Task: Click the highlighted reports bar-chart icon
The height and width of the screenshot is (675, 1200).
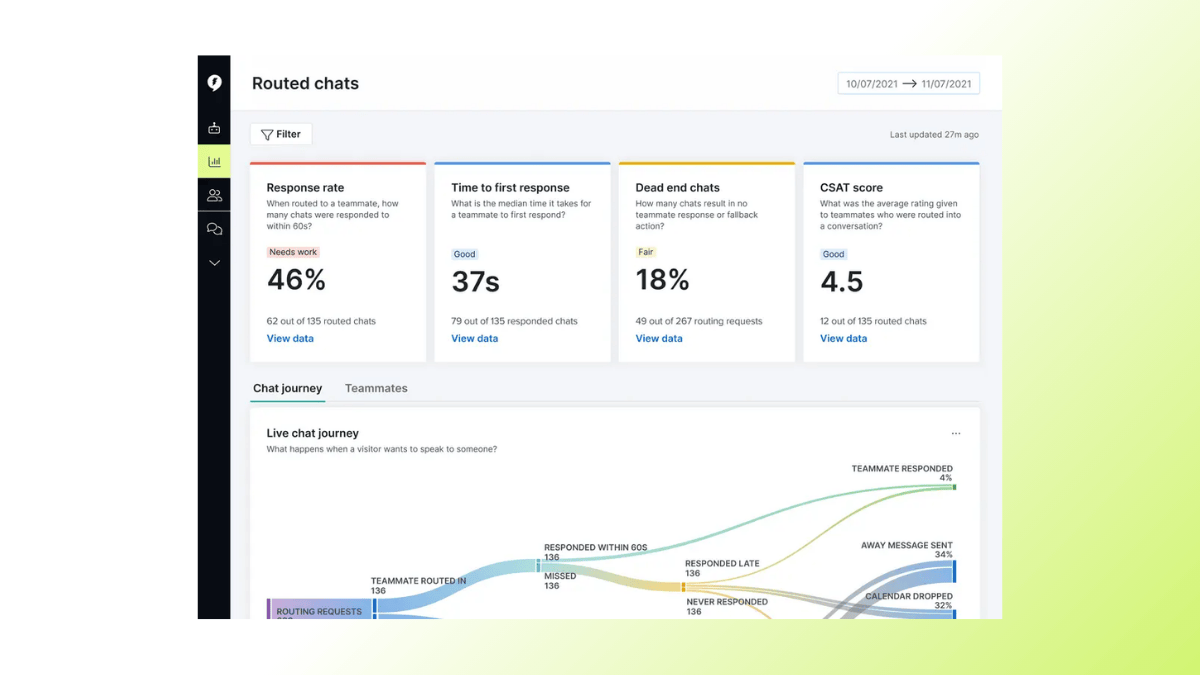Action: tap(214, 160)
